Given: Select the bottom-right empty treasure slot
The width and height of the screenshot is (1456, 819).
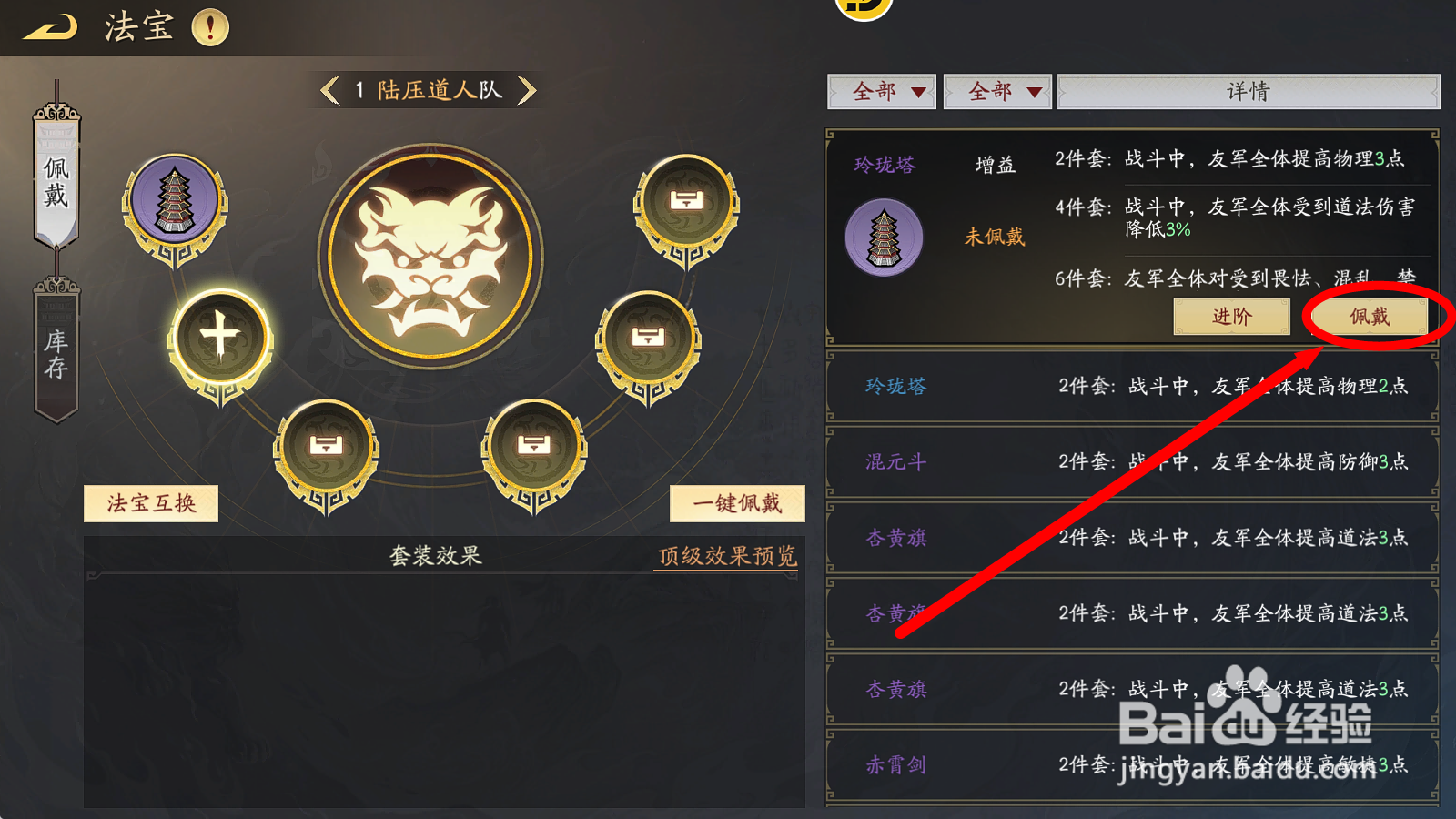Looking at the screenshot, I should (x=534, y=452).
